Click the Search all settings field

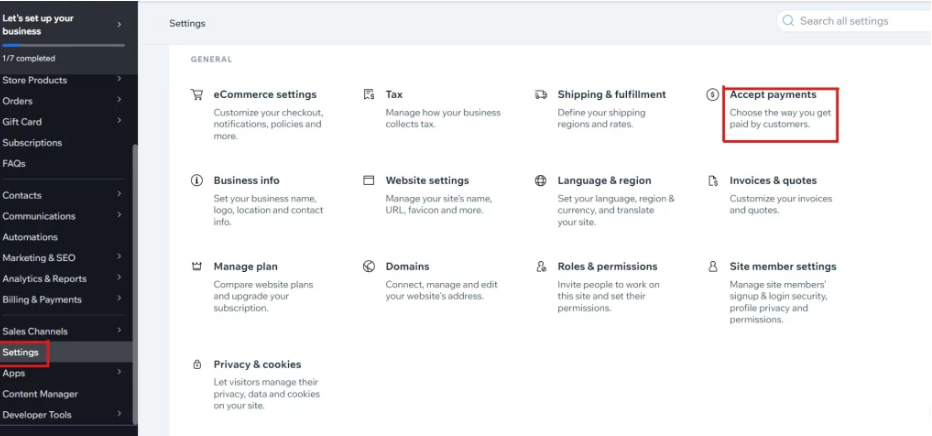point(856,21)
